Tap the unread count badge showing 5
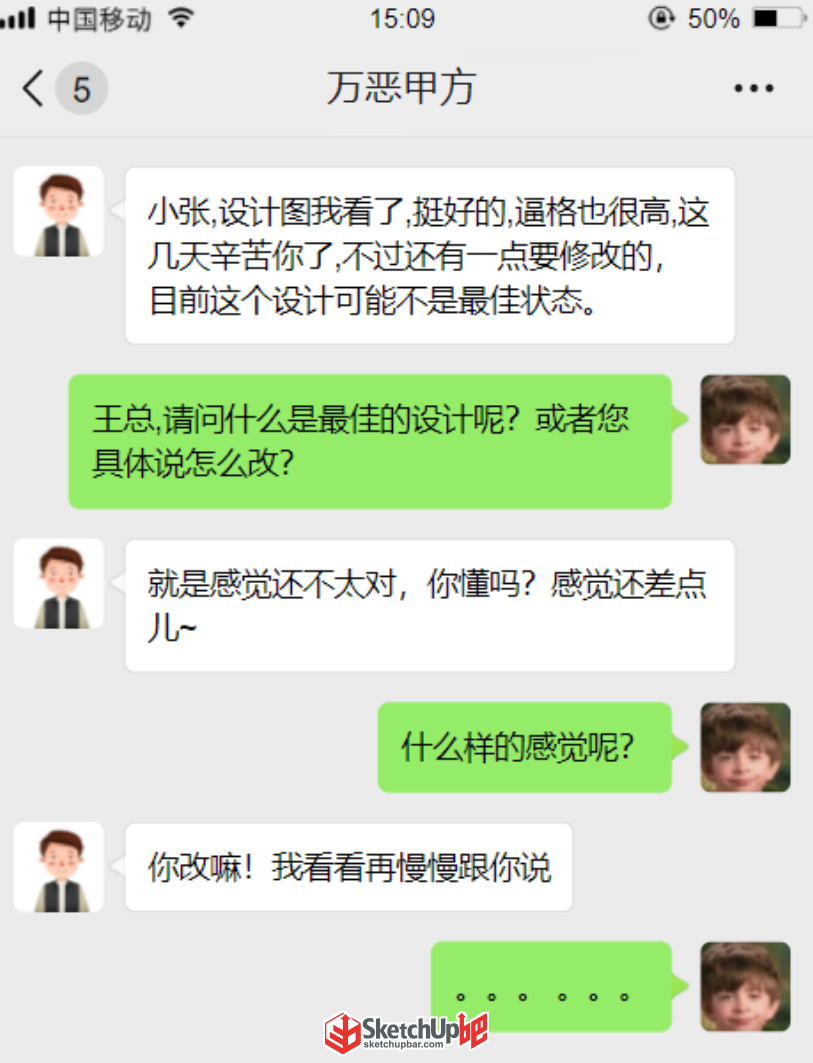813x1063 pixels. click(81, 89)
